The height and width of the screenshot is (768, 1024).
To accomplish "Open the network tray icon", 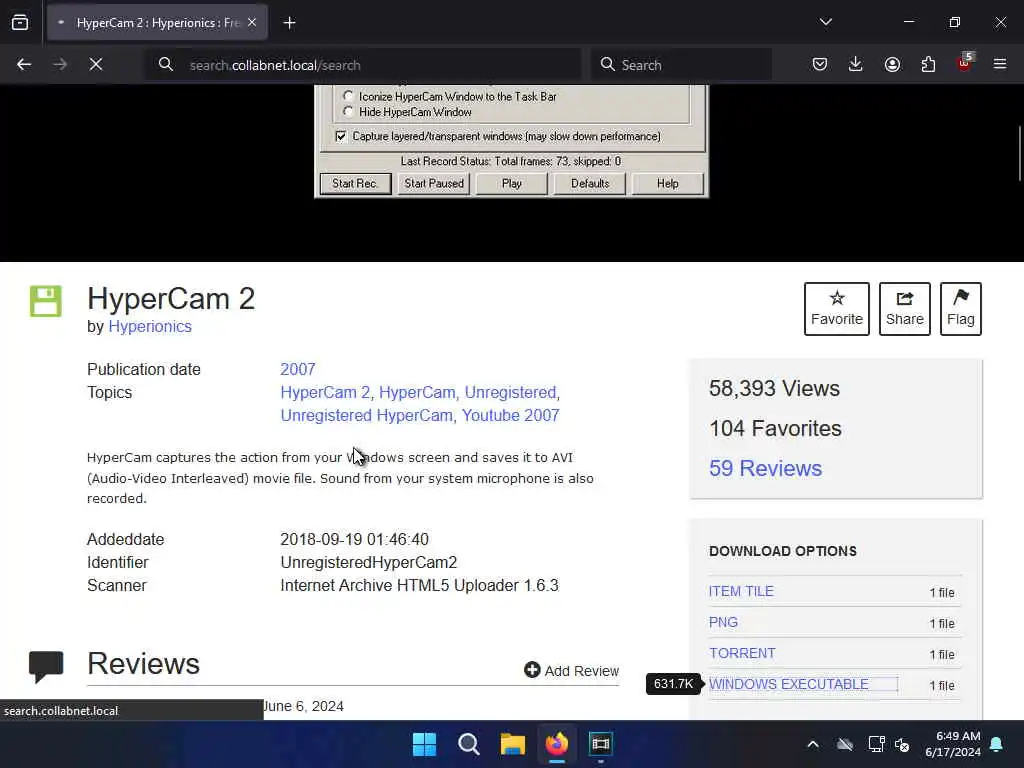I will coord(876,744).
